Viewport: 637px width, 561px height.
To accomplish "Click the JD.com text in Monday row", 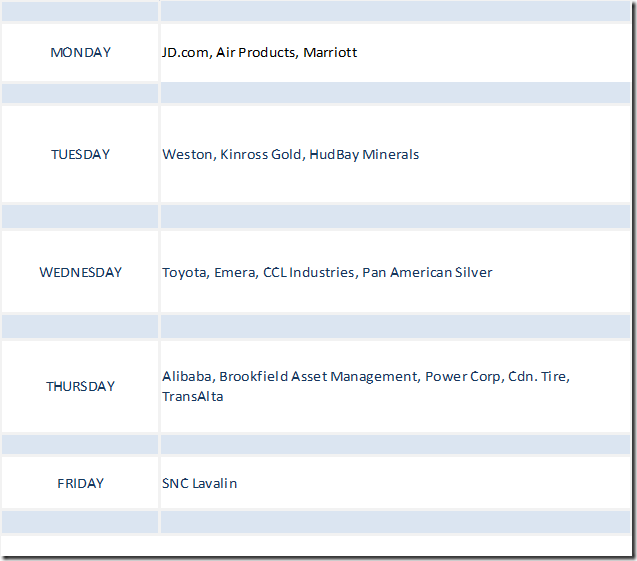I will click(x=185, y=52).
